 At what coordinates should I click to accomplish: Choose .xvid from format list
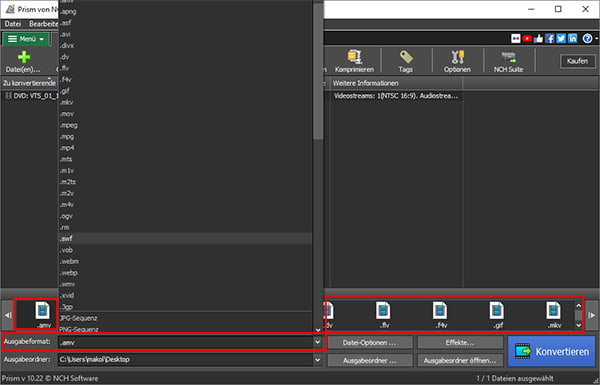pyautogui.click(x=186, y=295)
